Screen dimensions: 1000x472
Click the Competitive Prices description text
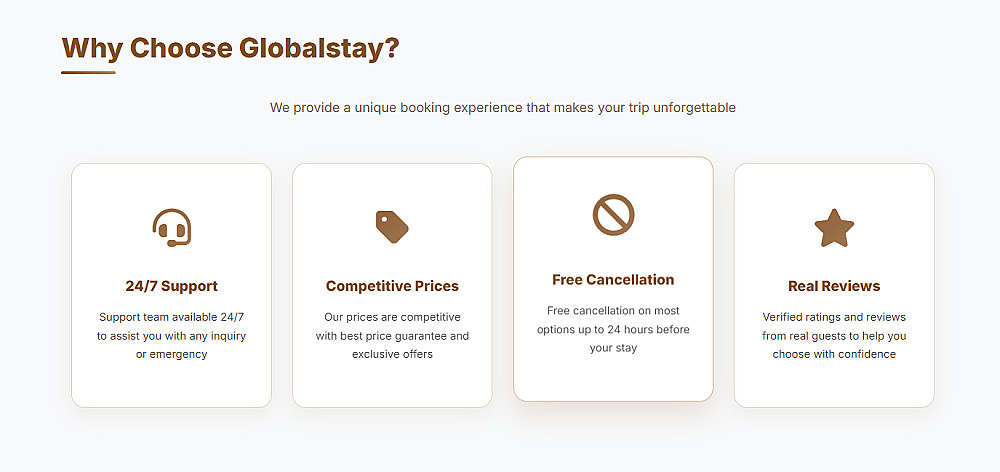[392, 335]
